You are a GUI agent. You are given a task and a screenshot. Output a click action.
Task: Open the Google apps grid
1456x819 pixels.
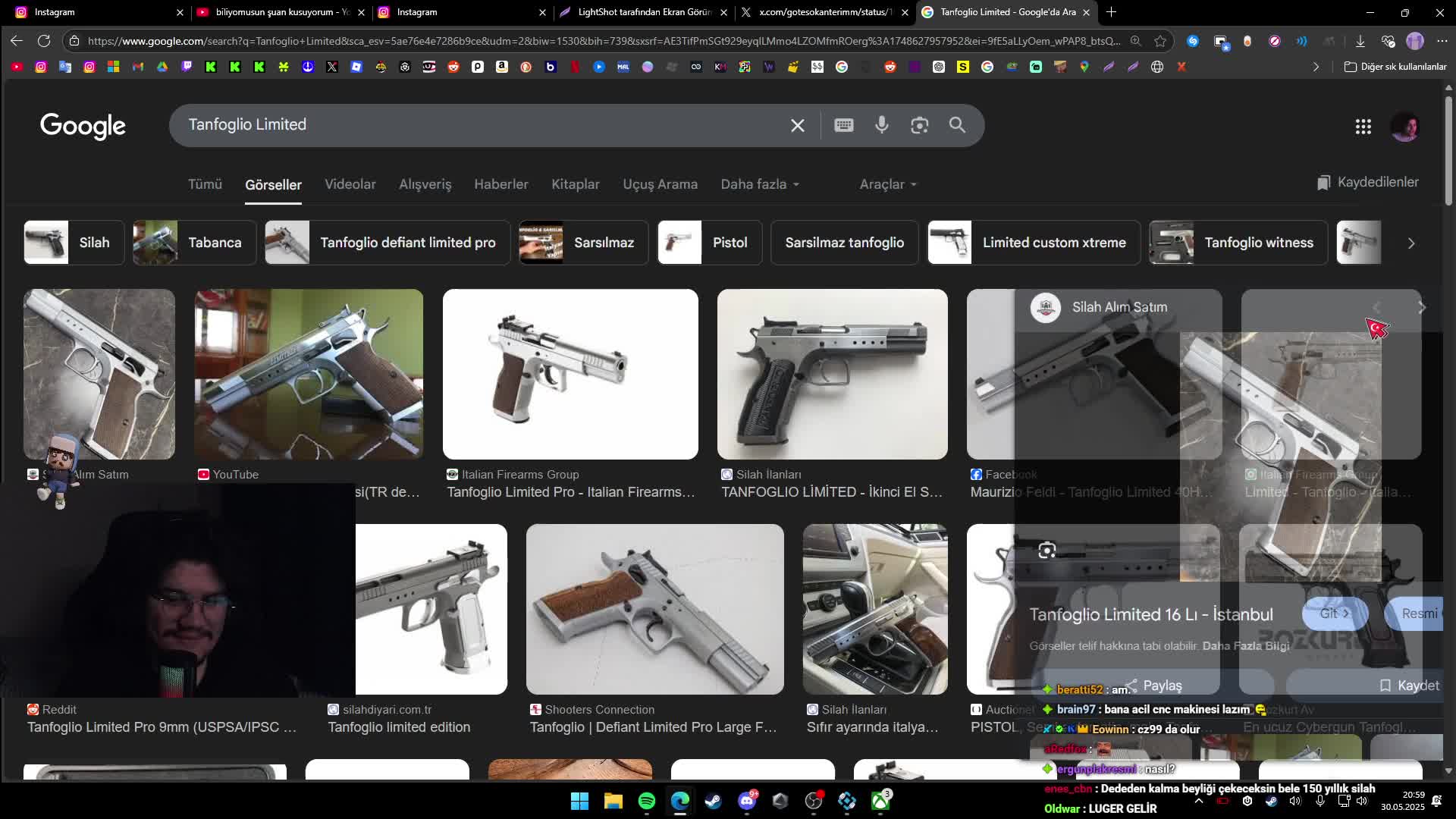1363,127
